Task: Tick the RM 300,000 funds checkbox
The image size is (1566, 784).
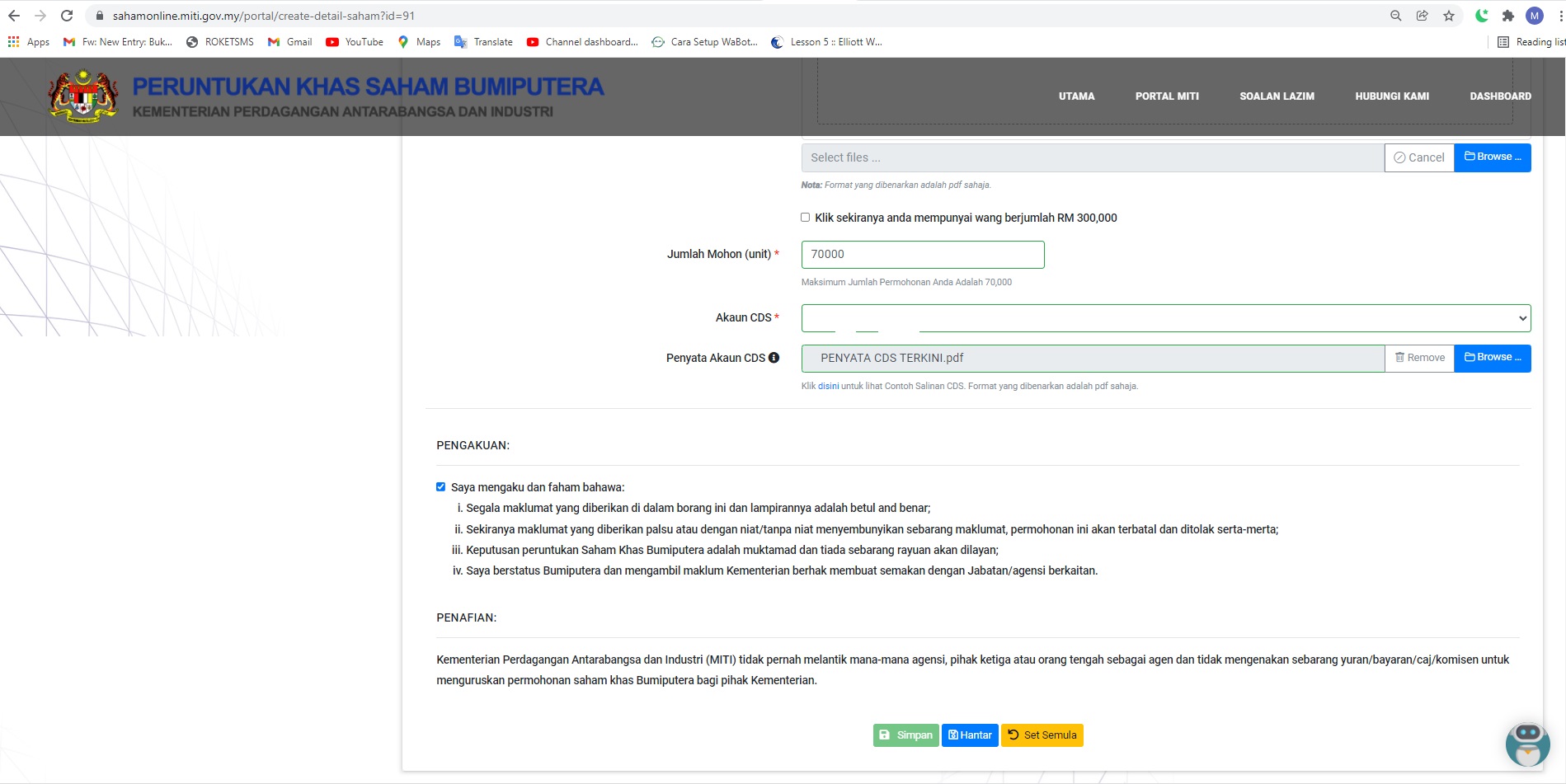Action: coord(805,218)
